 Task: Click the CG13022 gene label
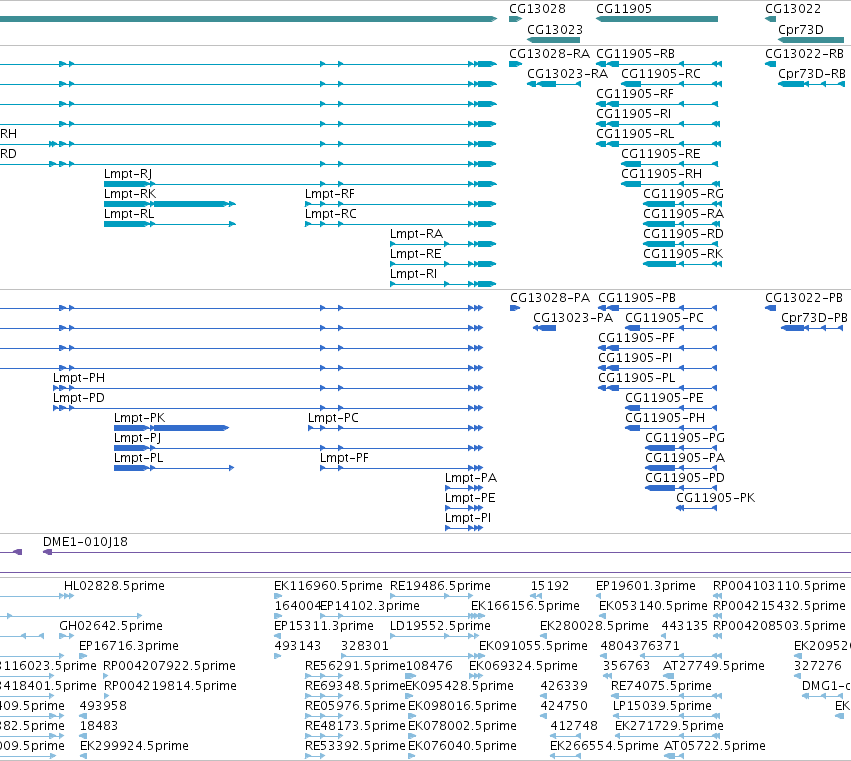point(793,9)
